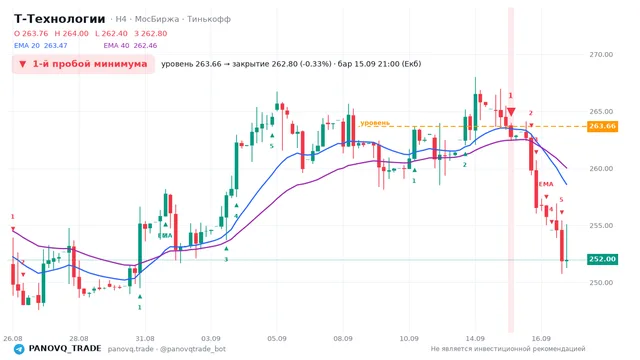
Task: Click the red triangle in the breakout badge
Action: point(23,64)
